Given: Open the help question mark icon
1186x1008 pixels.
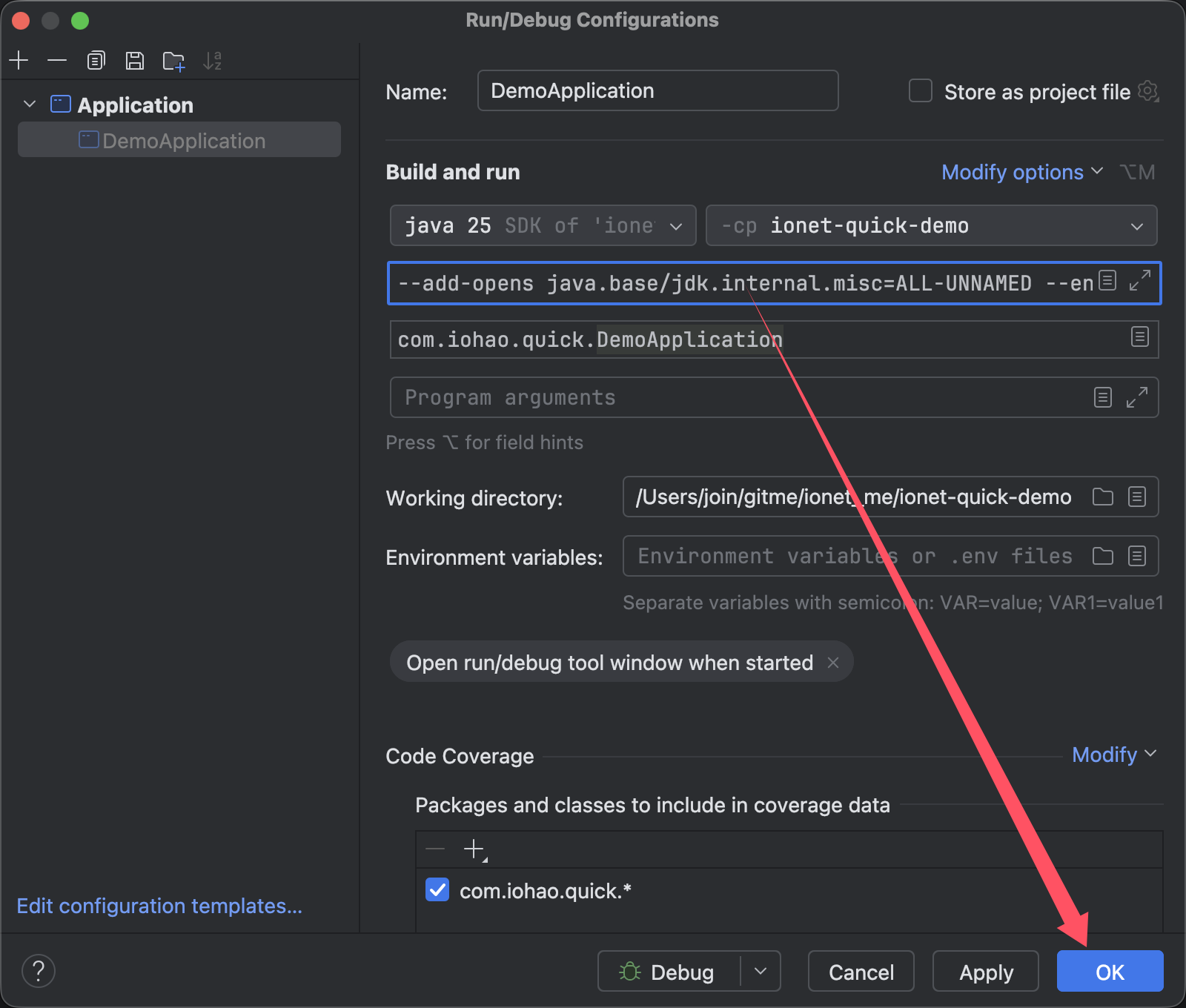Looking at the screenshot, I should (x=39, y=971).
